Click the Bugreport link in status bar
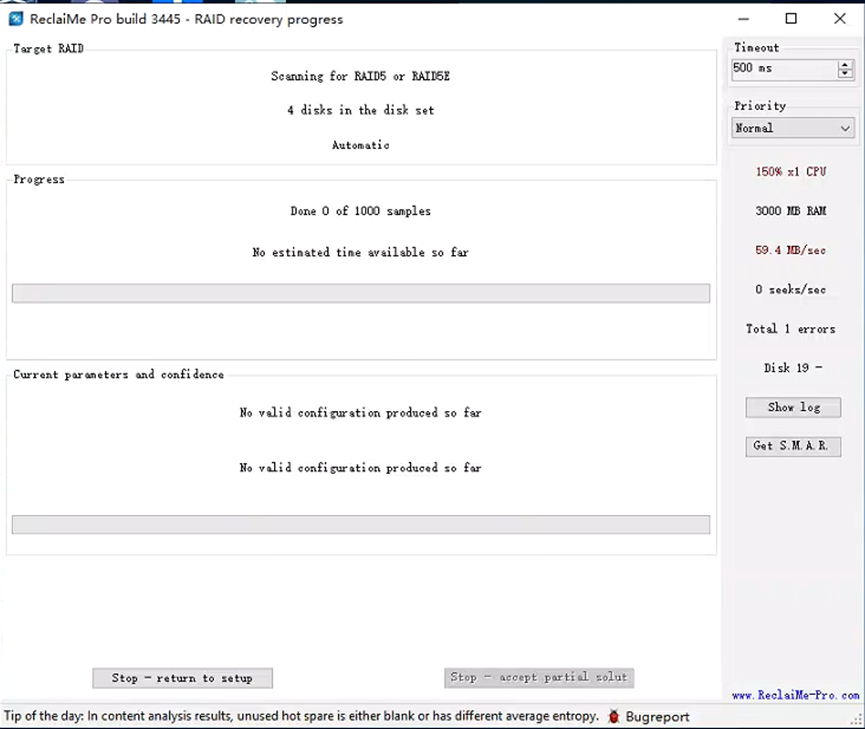The height and width of the screenshot is (729, 865). (657, 716)
